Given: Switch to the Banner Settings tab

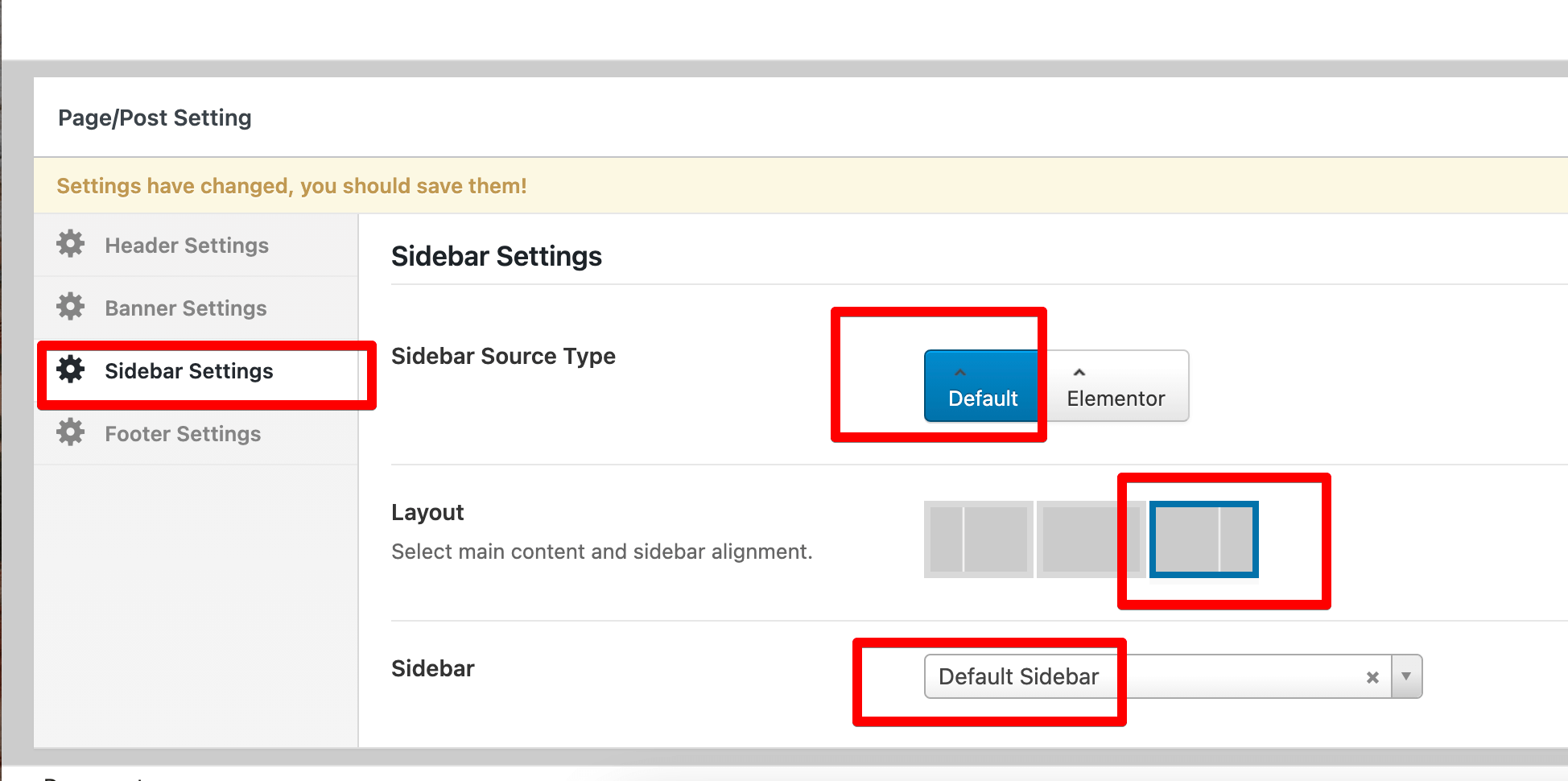Looking at the screenshot, I should pos(186,308).
